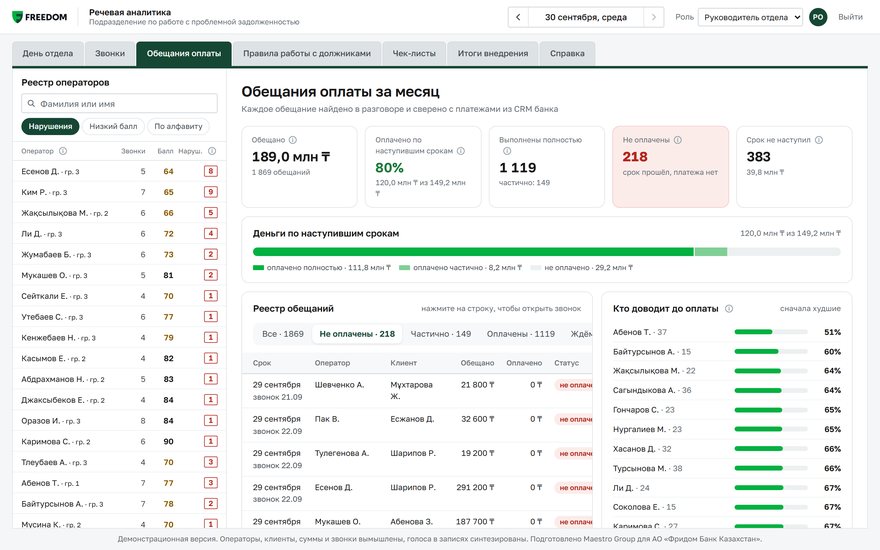Image resolution: width=880 pixels, height=550 pixels.
Task: Select operator Джаксыбеков Е. in registry list
Action: (x=119, y=400)
